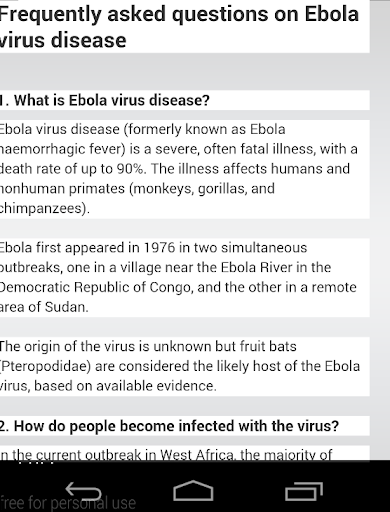Image resolution: width=390 pixels, height=512 pixels.
Task: Tap the recent apps navigation icon
Action: pos(304,491)
